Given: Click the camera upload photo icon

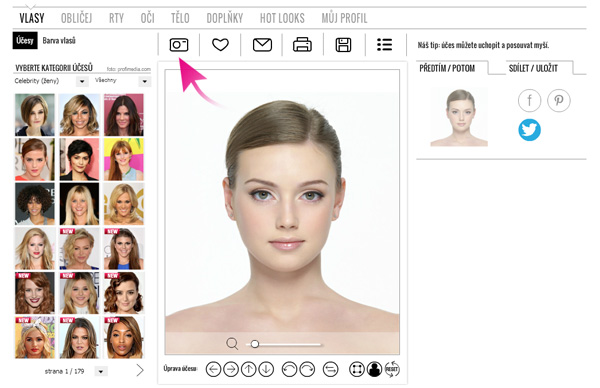Looking at the screenshot, I should 179,45.
